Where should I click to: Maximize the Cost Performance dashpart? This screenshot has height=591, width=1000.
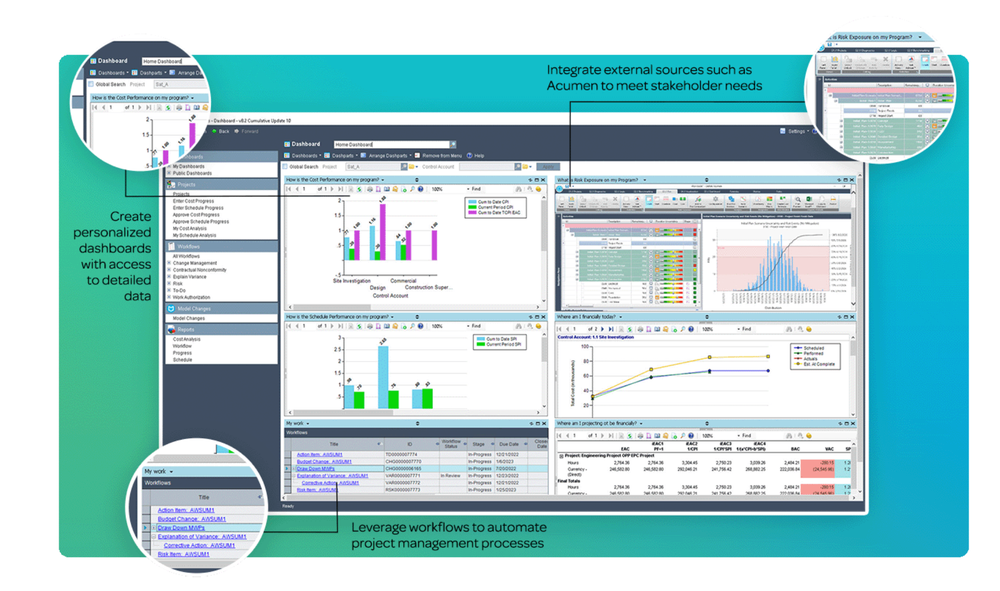point(536,180)
